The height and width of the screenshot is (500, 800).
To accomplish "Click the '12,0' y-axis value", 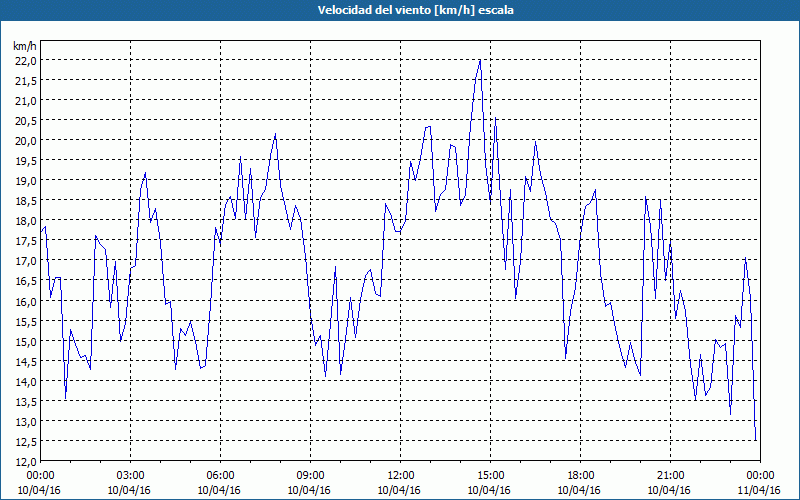I will pyautogui.click(x=26, y=461).
